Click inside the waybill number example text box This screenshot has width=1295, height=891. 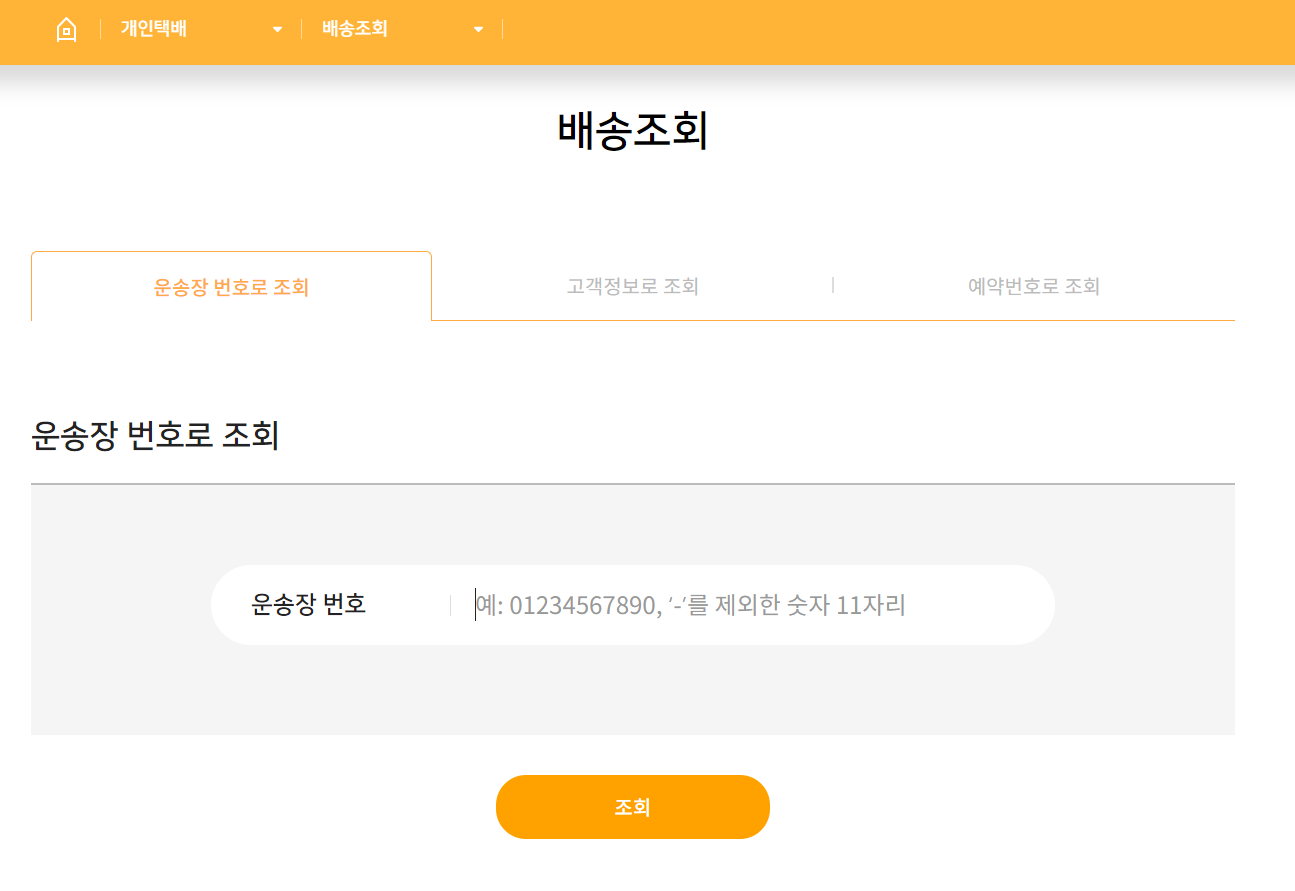[x=690, y=604]
